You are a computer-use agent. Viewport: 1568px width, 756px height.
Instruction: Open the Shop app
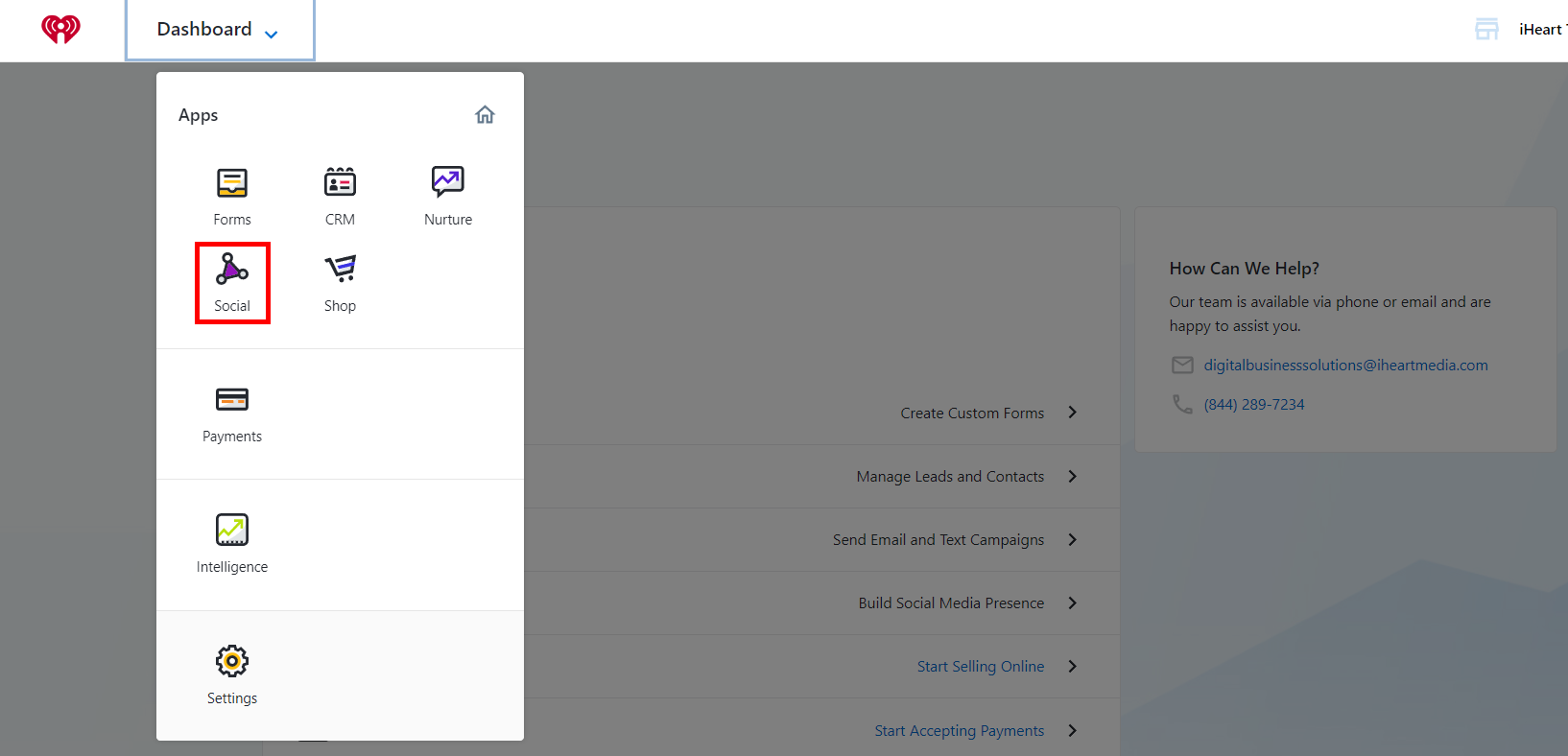pyautogui.click(x=340, y=283)
